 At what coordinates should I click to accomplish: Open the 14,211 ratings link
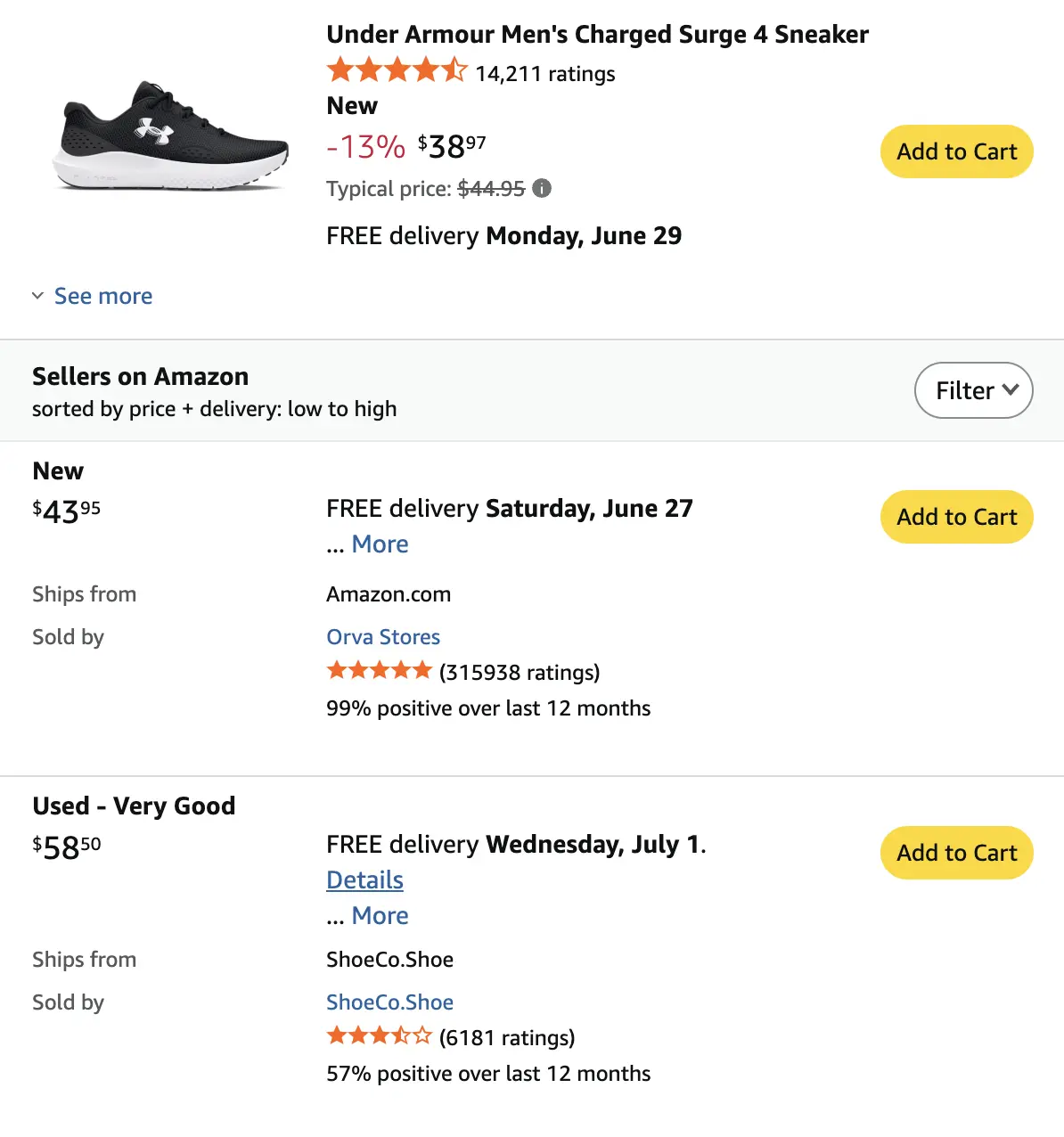(544, 73)
